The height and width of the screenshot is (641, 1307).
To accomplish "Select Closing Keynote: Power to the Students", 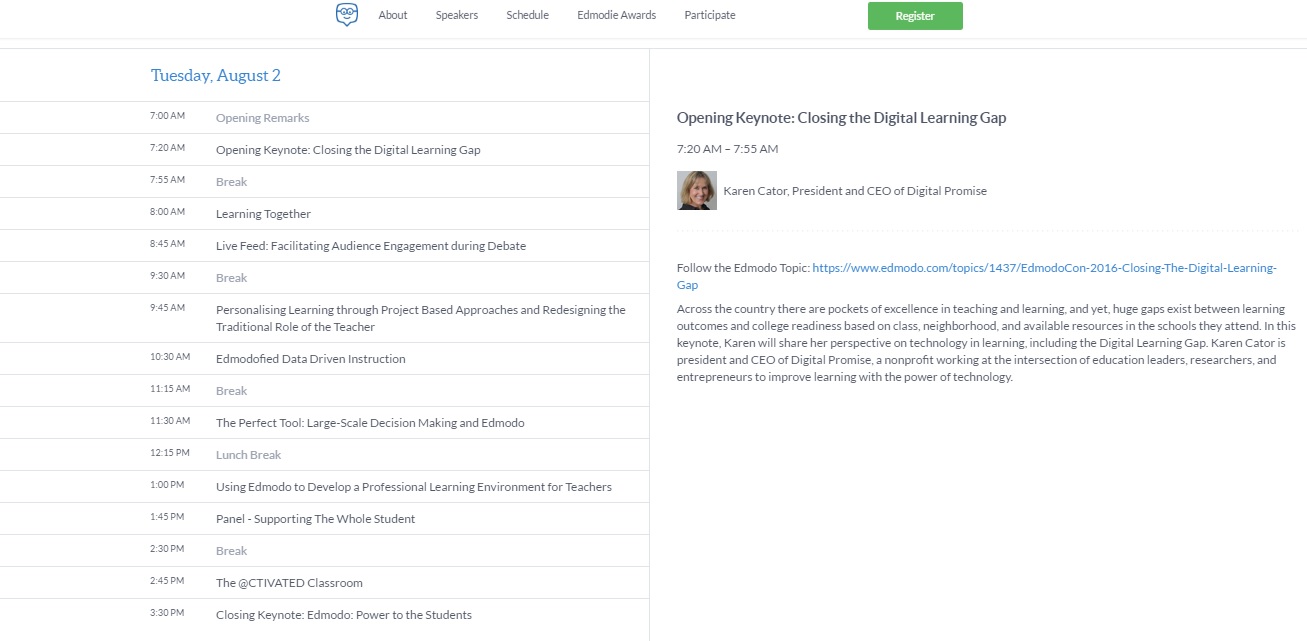I will point(343,615).
